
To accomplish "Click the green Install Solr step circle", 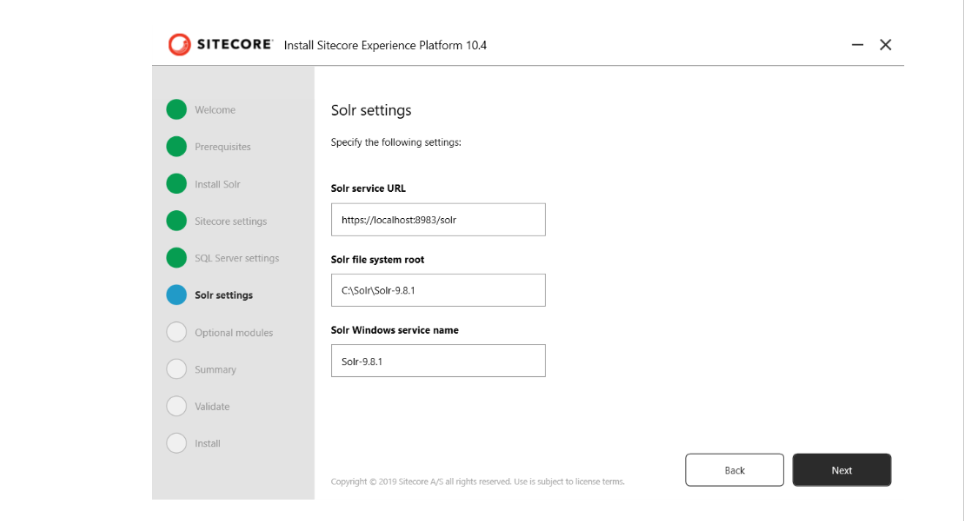I will point(176,183).
